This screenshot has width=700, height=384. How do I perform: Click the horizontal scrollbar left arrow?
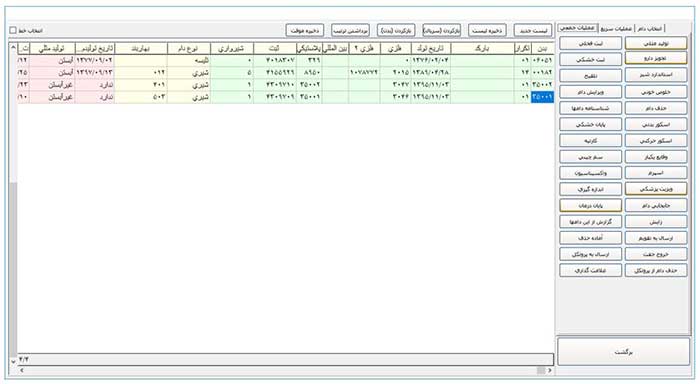pyautogui.click(x=21, y=370)
